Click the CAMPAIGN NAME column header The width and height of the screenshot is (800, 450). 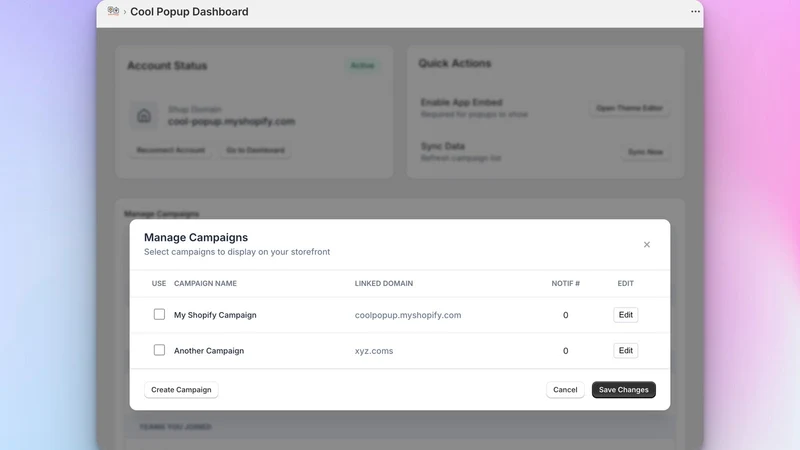[205, 283]
